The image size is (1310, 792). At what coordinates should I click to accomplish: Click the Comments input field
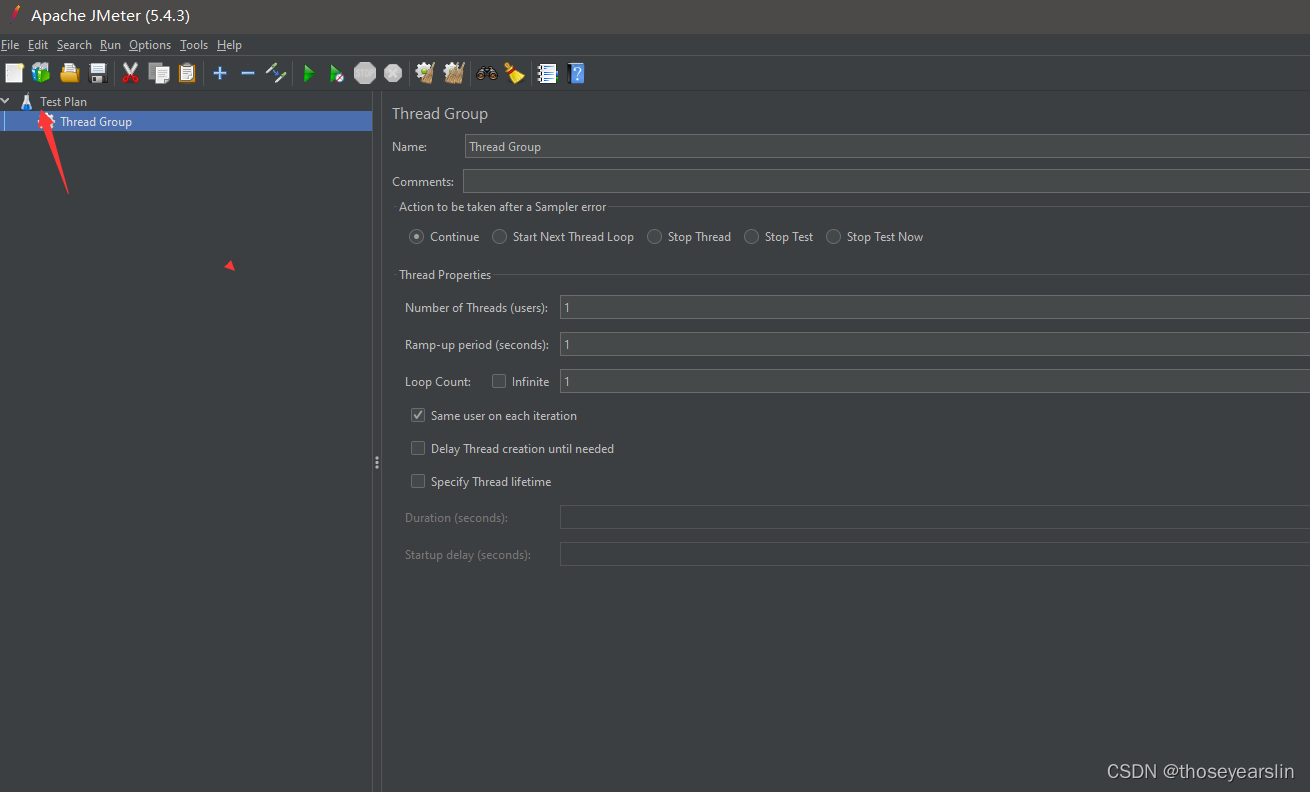(x=886, y=181)
